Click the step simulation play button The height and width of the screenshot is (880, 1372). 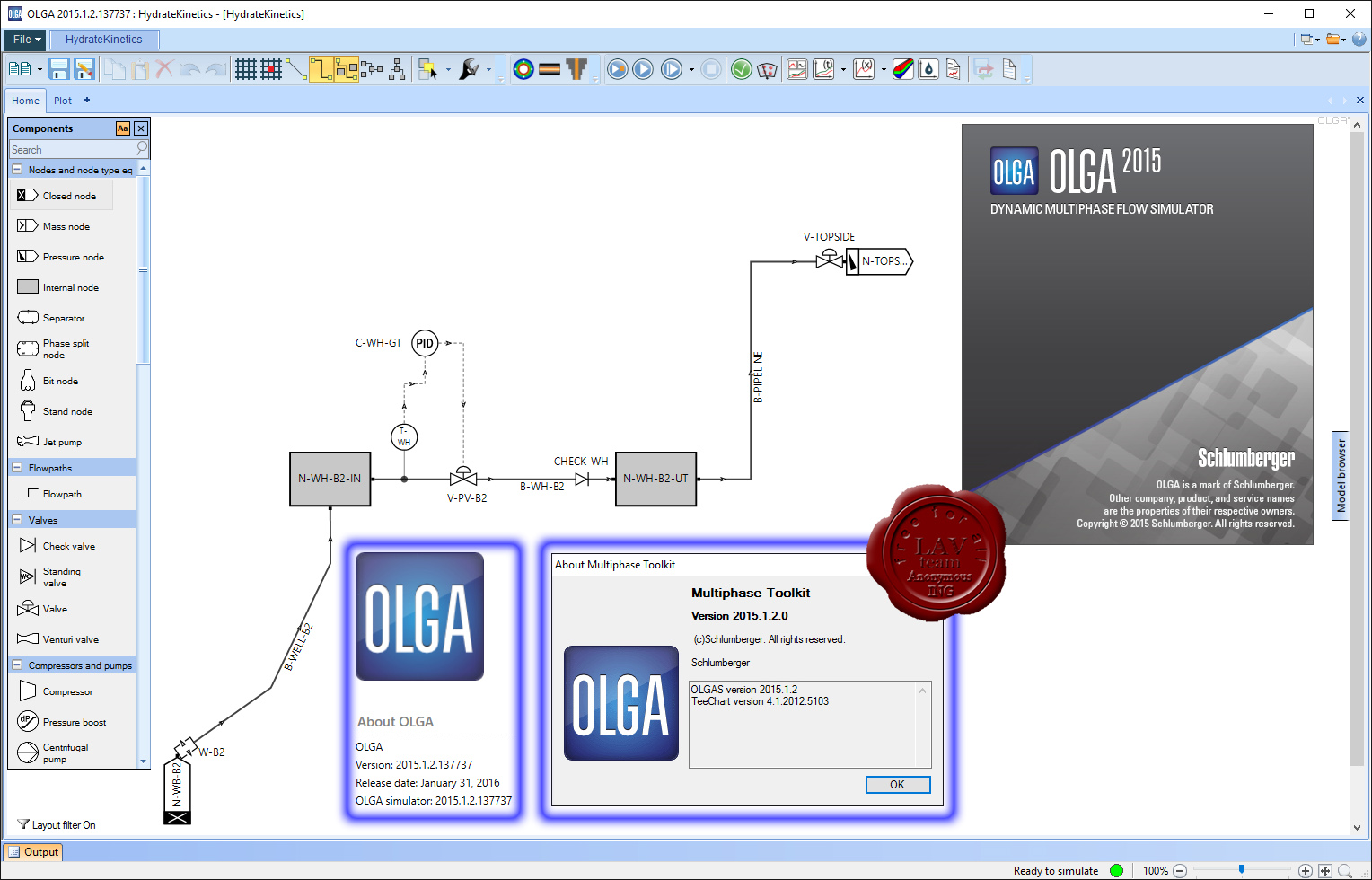(672, 69)
